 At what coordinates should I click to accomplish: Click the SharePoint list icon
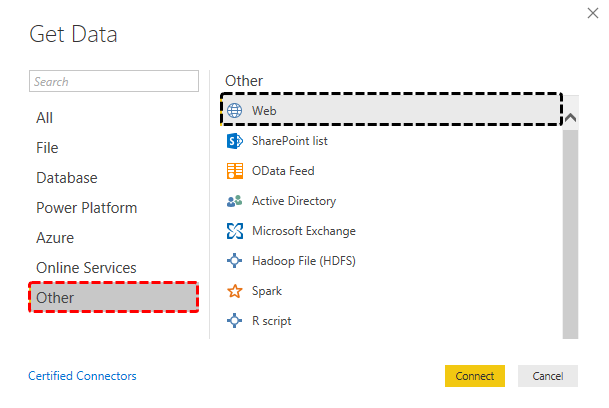[235, 141]
